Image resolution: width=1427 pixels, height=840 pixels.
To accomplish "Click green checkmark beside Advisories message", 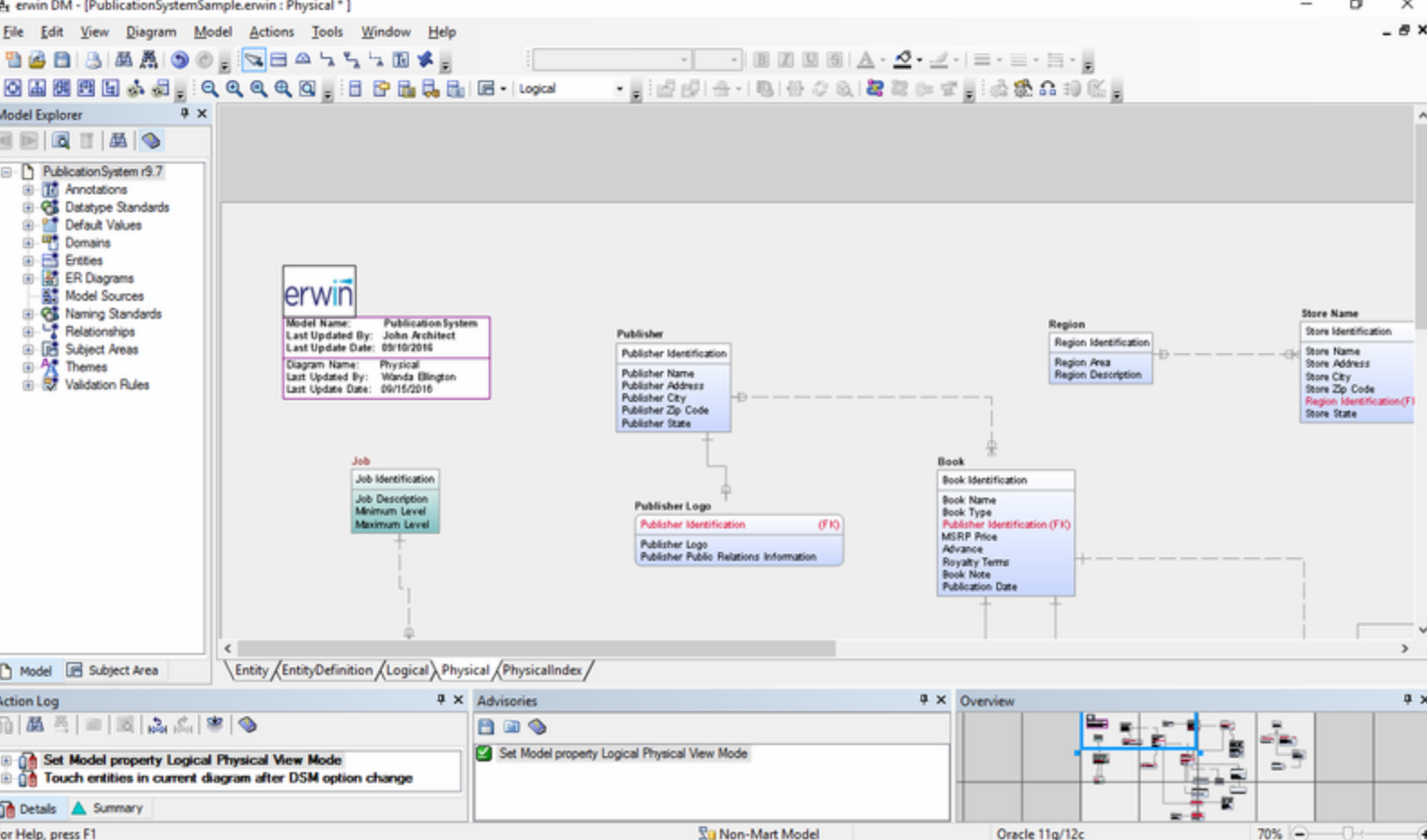I will 484,753.
